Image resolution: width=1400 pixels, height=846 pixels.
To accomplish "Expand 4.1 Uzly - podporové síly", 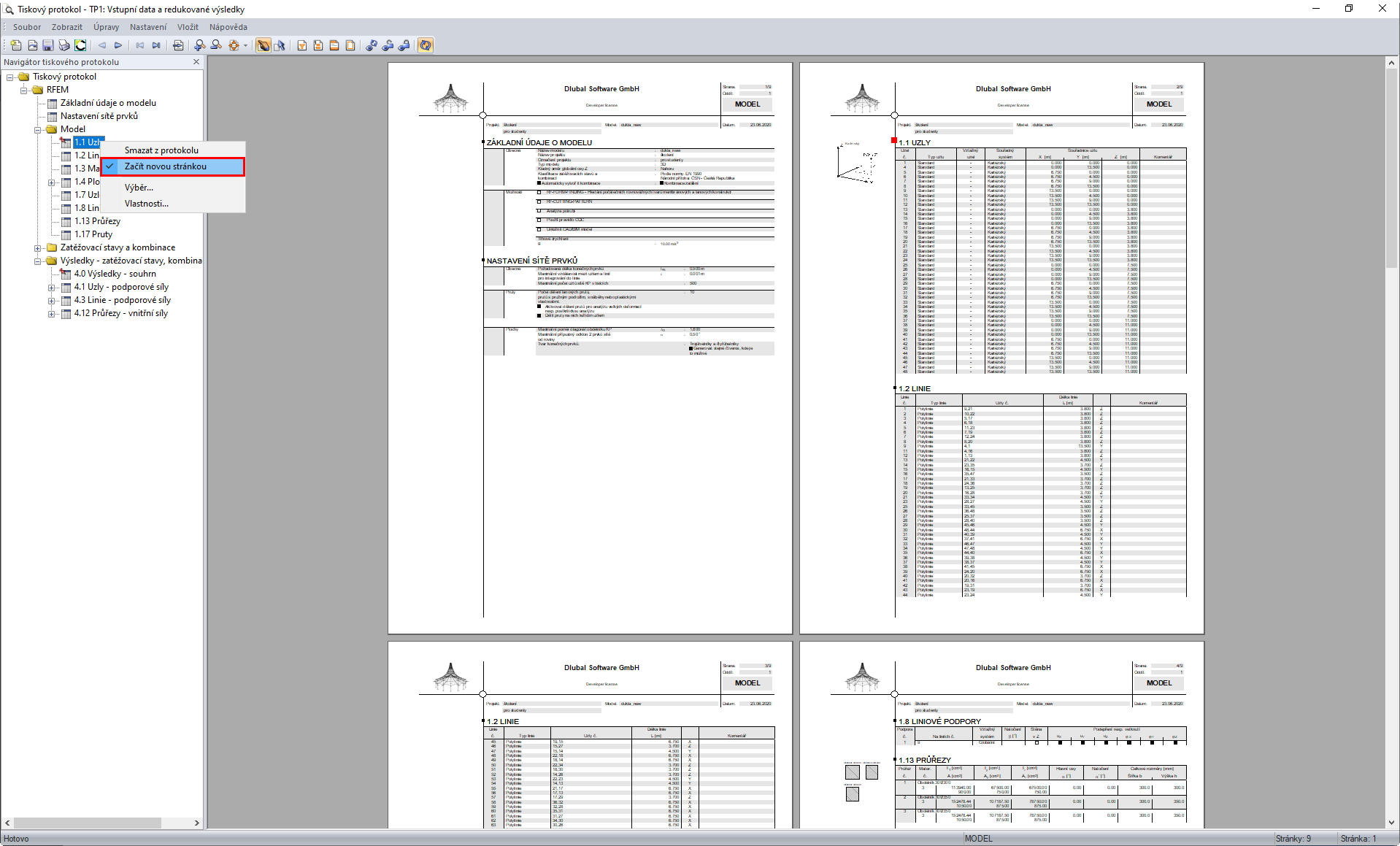I will tap(51, 288).
